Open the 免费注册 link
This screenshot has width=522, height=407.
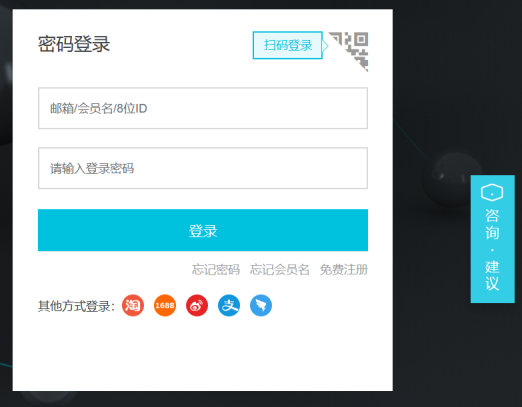344,269
